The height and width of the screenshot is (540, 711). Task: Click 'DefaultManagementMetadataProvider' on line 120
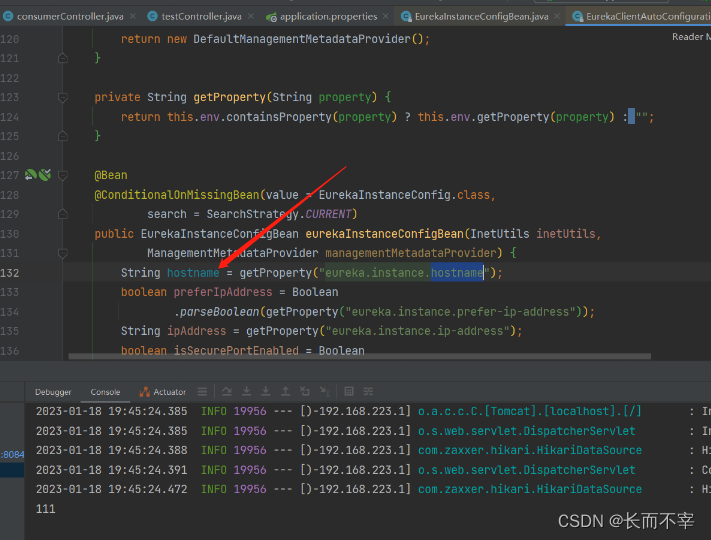coord(302,39)
